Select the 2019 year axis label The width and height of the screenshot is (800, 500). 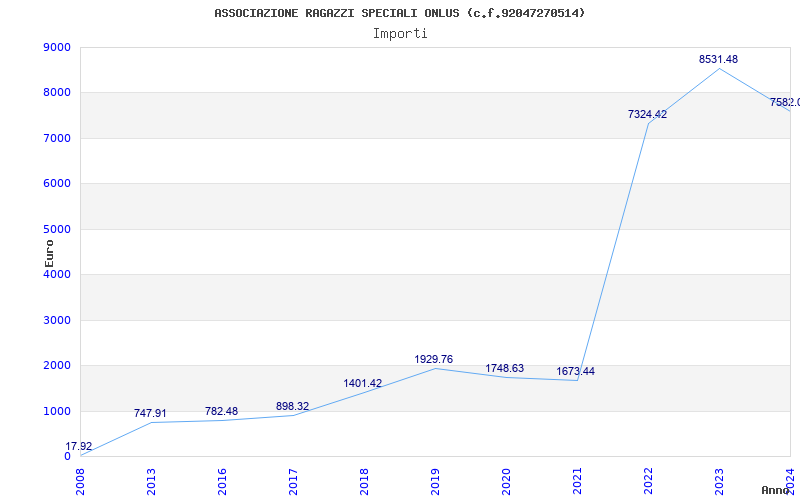435,480
